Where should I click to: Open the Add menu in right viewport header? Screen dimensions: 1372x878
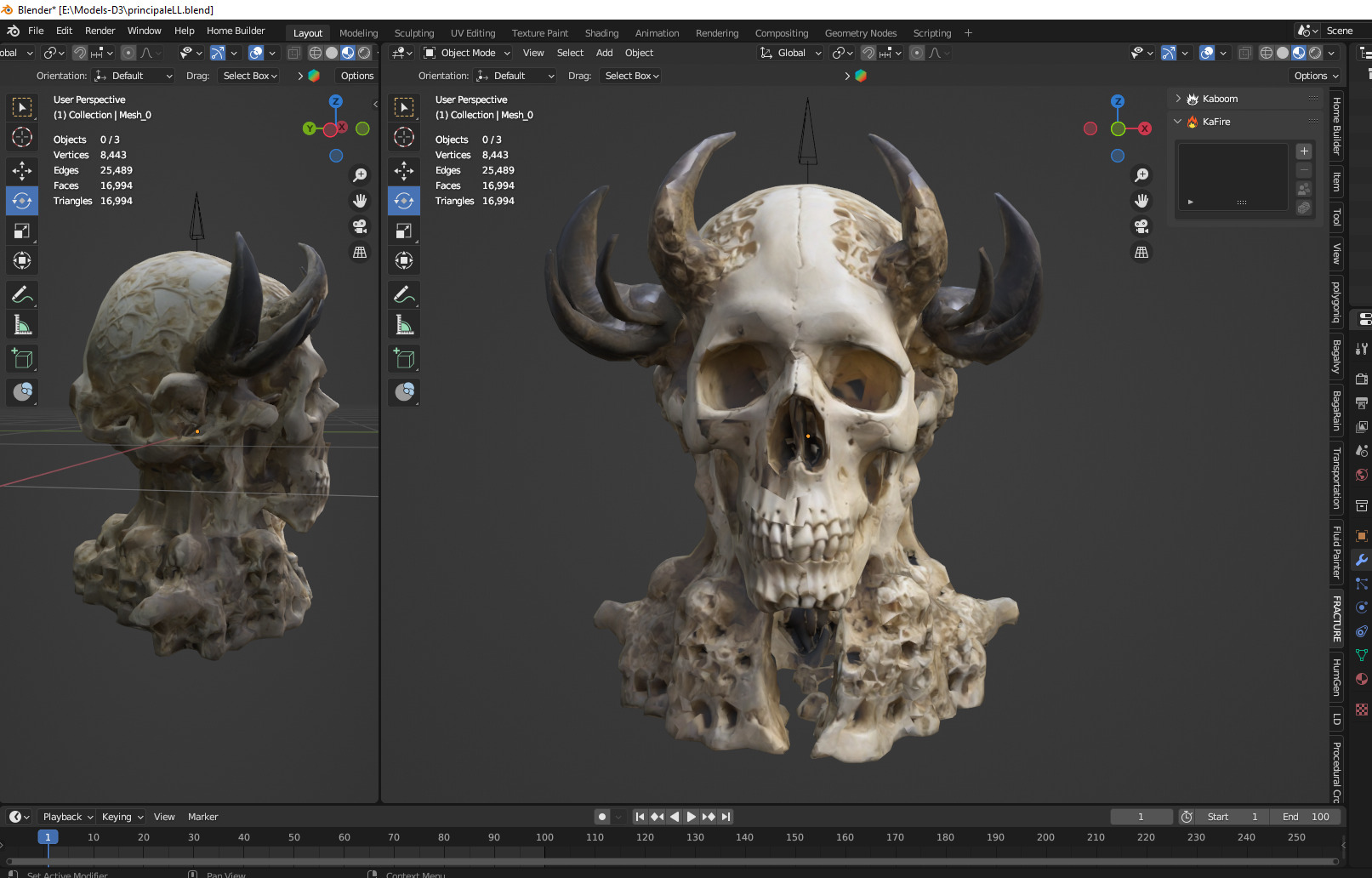tap(605, 53)
